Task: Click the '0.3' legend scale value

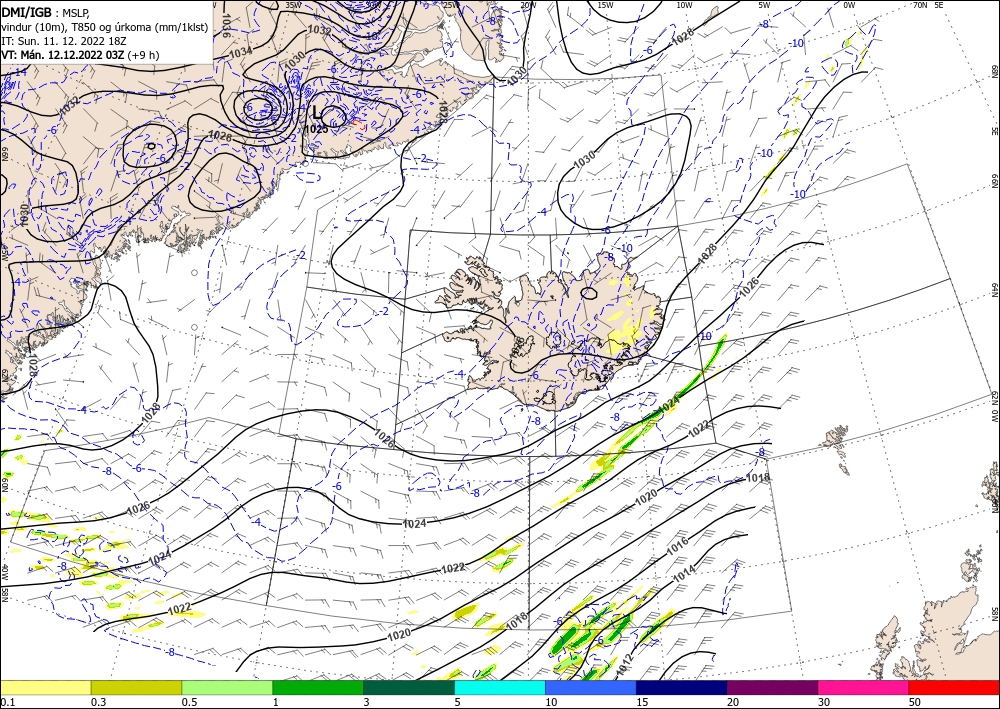Action: coord(98,702)
